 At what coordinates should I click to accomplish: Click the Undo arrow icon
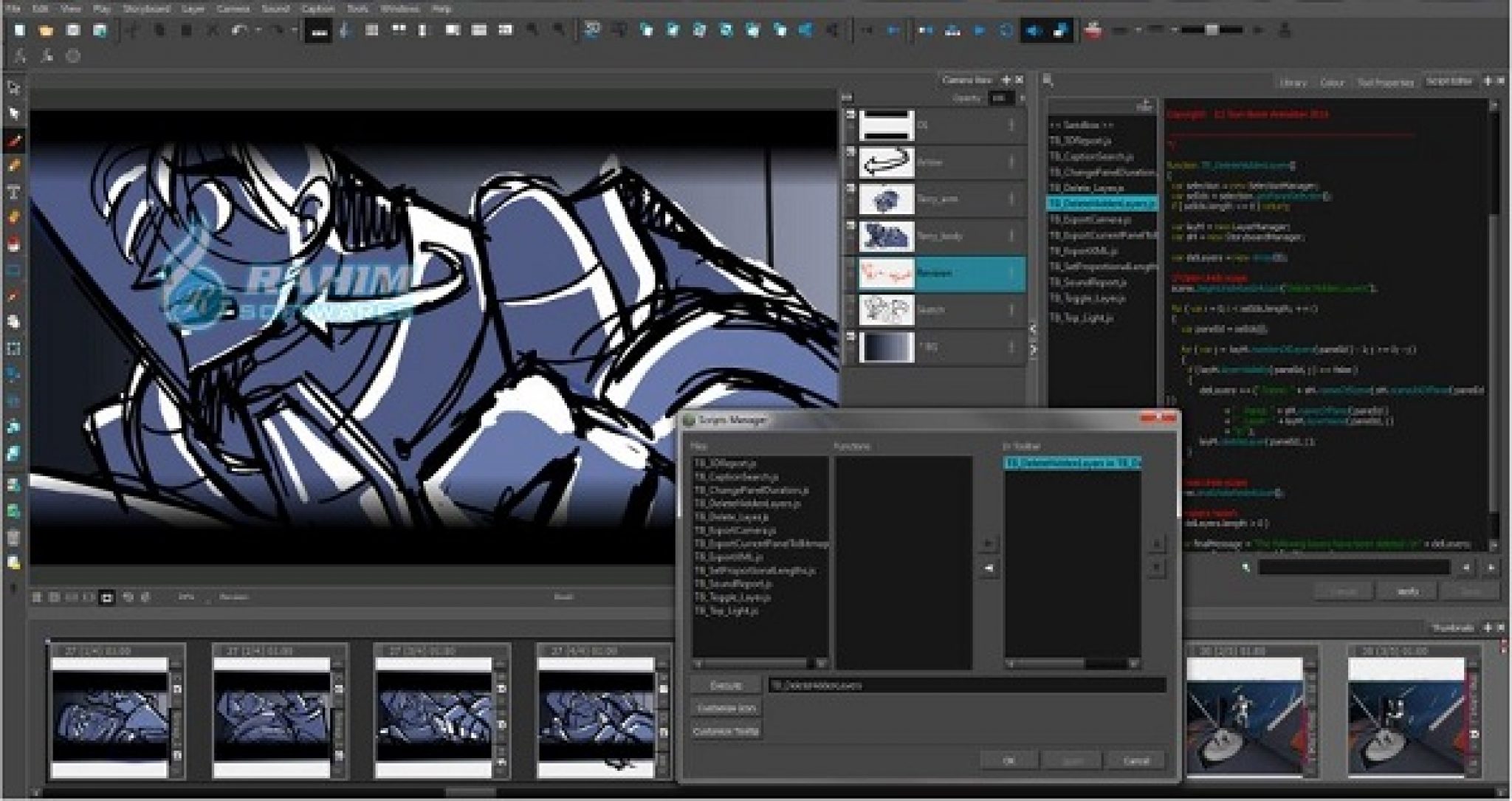coord(240,30)
